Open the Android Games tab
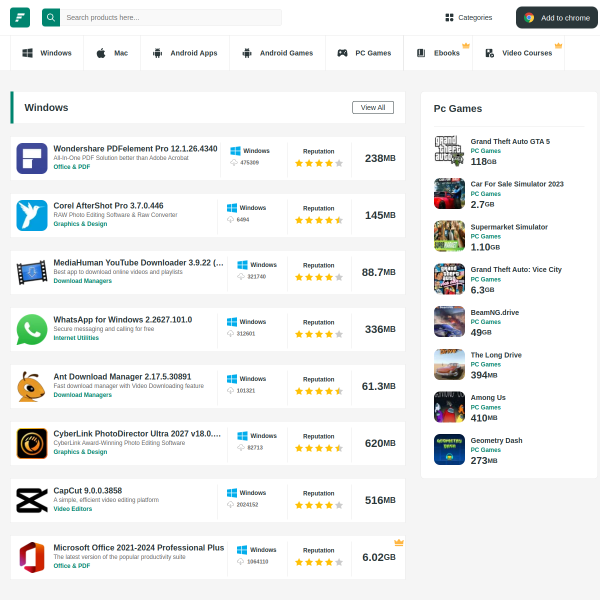The height and width of the screenshot is (600, 600). click(278, 53)
